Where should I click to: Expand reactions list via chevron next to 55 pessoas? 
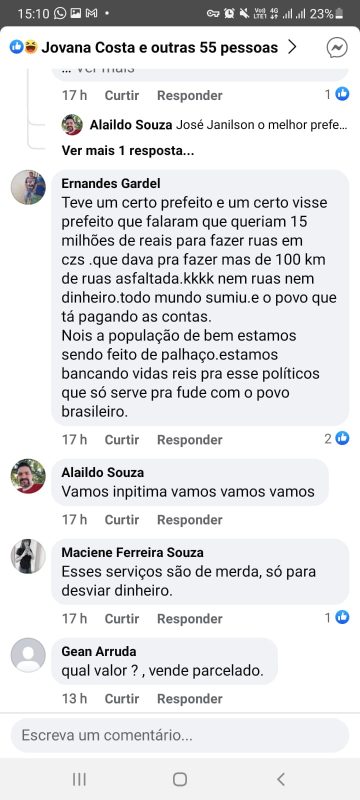[x=292, y=47]
